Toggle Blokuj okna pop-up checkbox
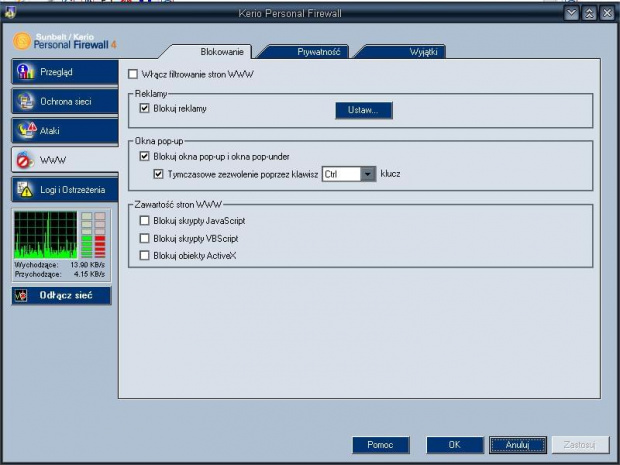Screen dimensions: 620x465 [145, 156]
